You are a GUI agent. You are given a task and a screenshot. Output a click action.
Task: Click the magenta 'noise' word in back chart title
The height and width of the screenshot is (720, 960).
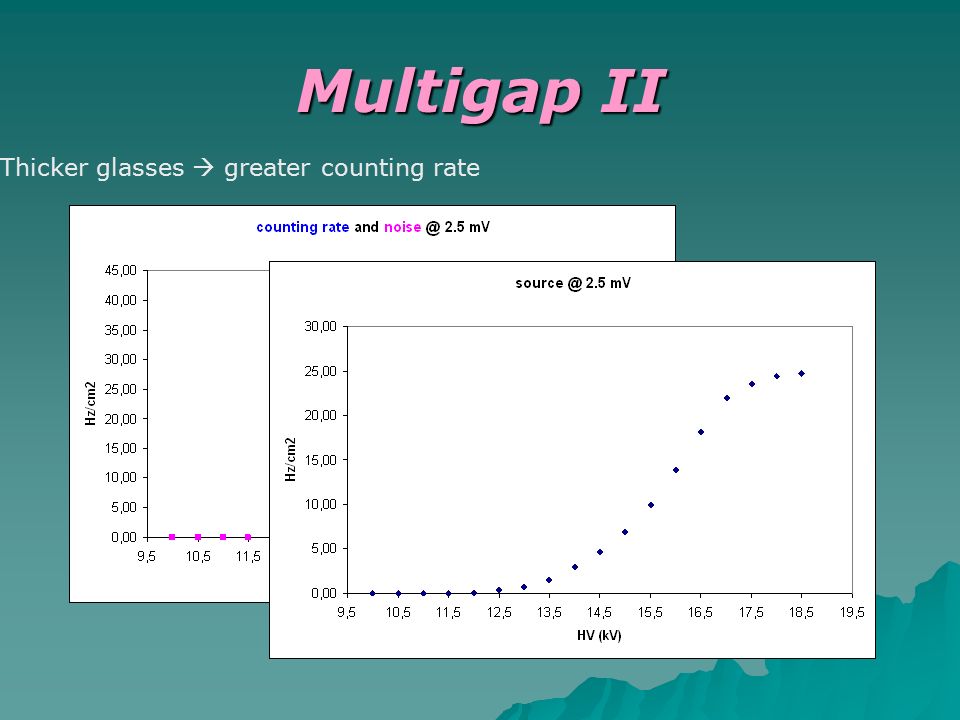click(x=402, y=227)
